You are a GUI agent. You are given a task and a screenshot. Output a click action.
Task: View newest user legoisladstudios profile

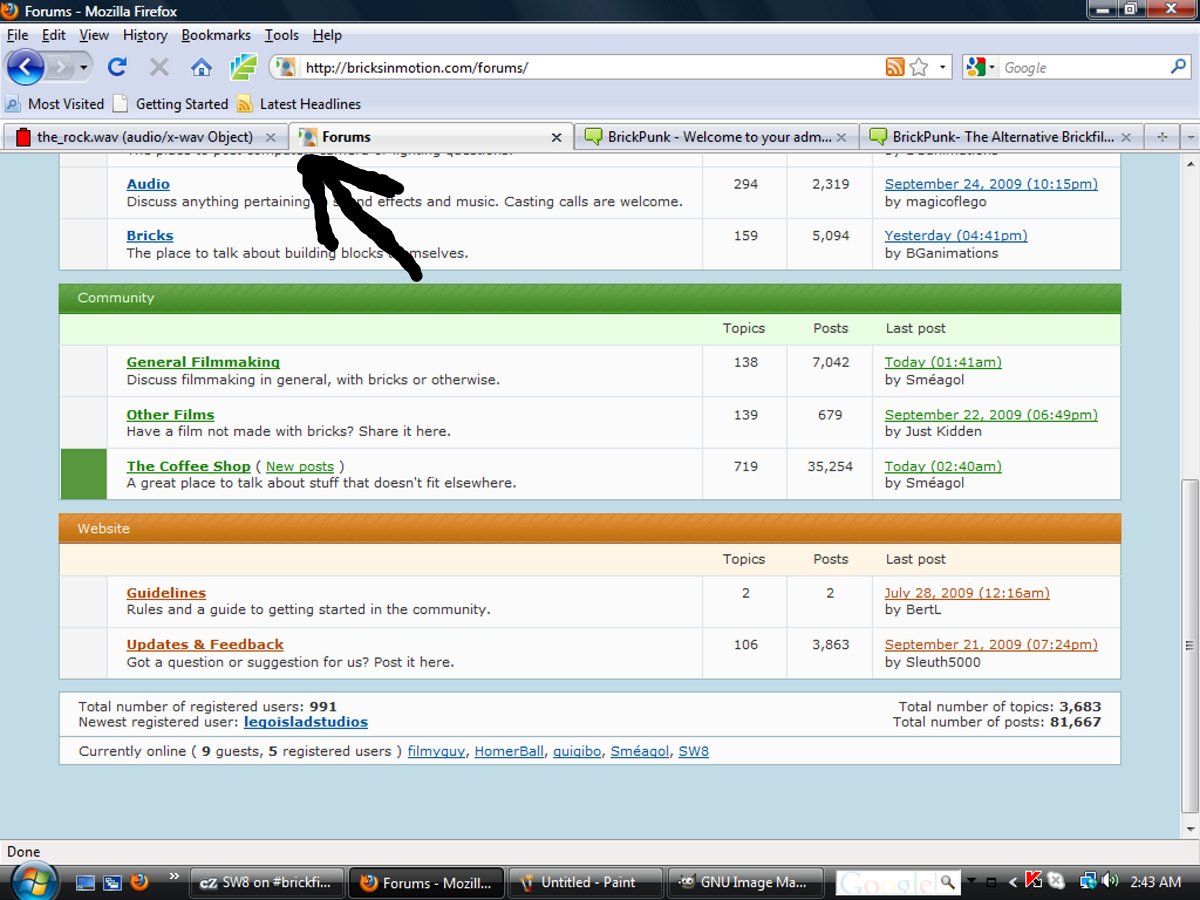point(306,722)
